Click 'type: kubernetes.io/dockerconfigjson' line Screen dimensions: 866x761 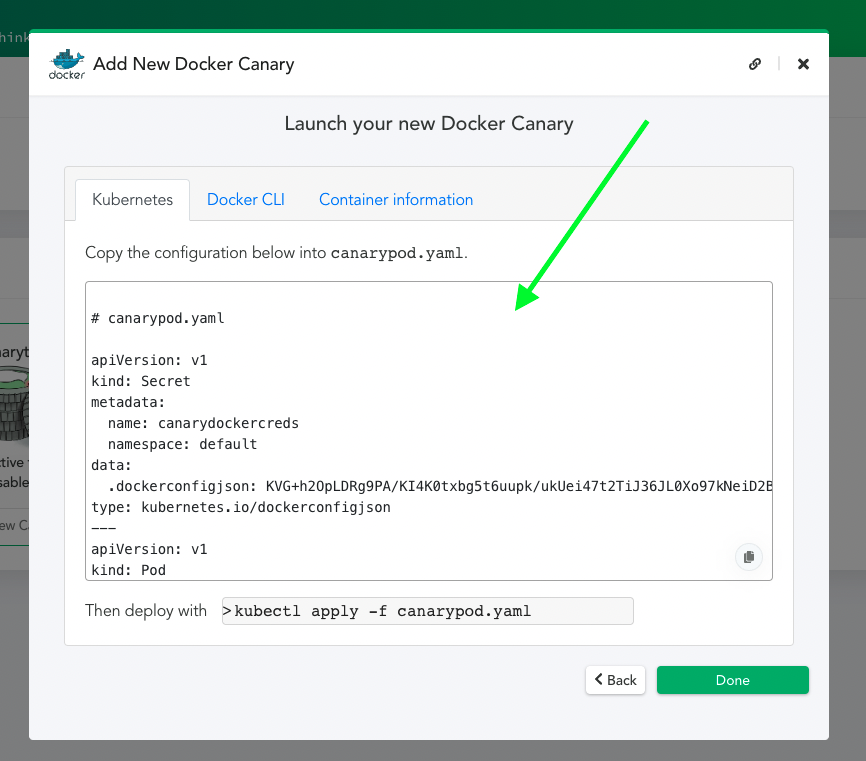click(x=241, y=507)
